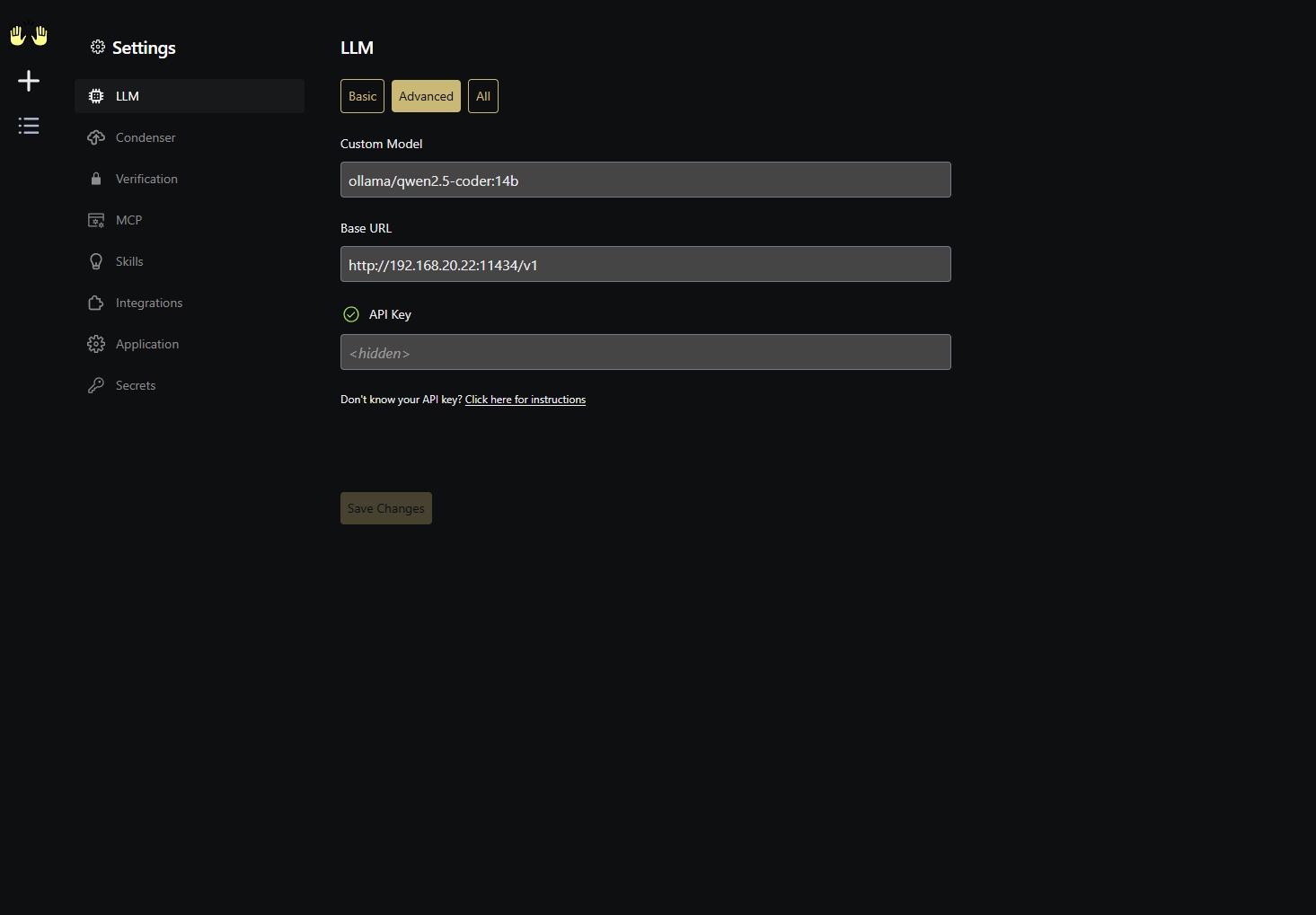1316x915 pixels.
Task: Focus the Custom Model input field
Action: (x=645, y=180)
